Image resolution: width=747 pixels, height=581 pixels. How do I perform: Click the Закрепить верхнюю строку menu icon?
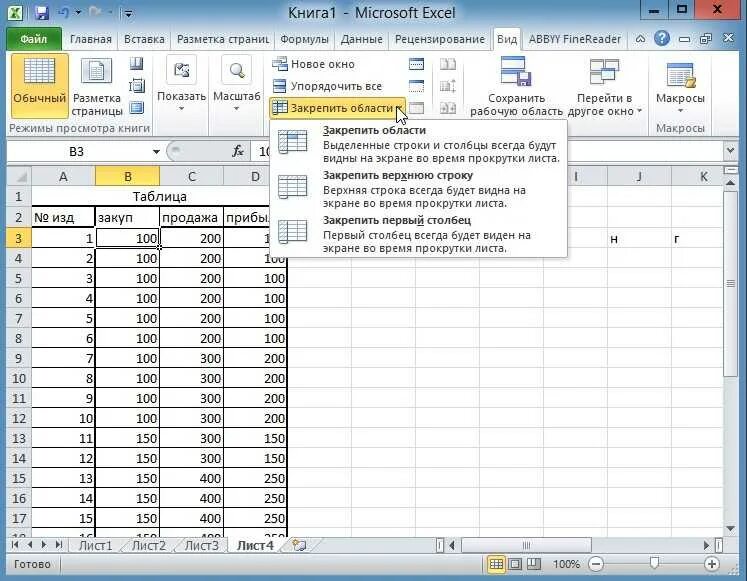pyautogui.click(x=293, y=187)
